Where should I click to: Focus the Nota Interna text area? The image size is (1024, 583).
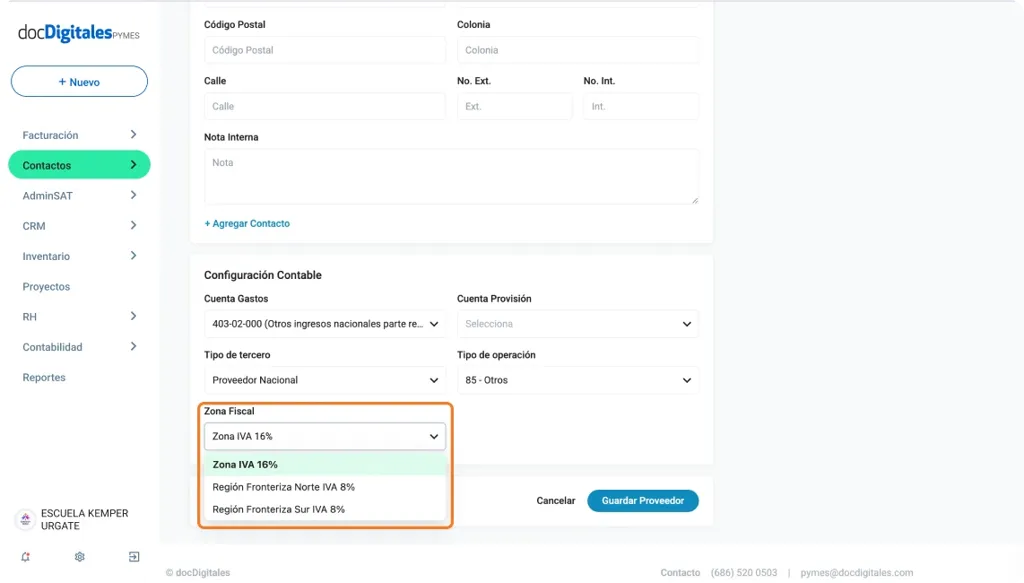click(x=451, y=177)
